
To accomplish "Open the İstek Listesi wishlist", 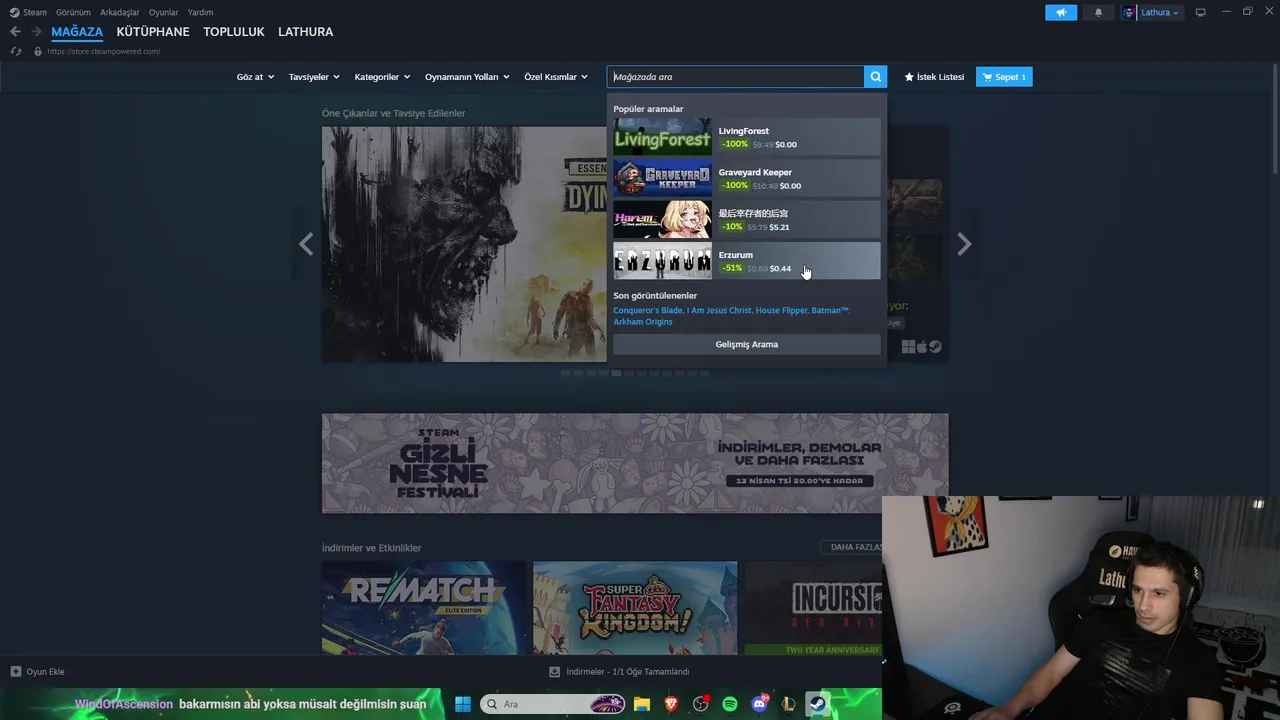I will 934,77.
